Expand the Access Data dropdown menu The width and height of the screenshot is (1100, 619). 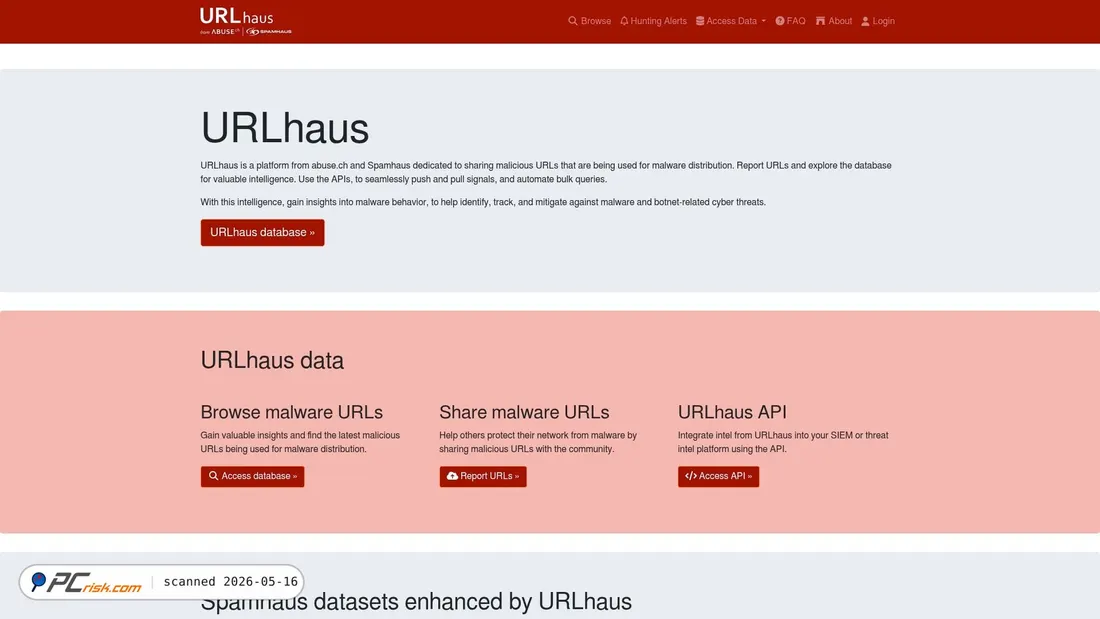(x=730, y=21)
